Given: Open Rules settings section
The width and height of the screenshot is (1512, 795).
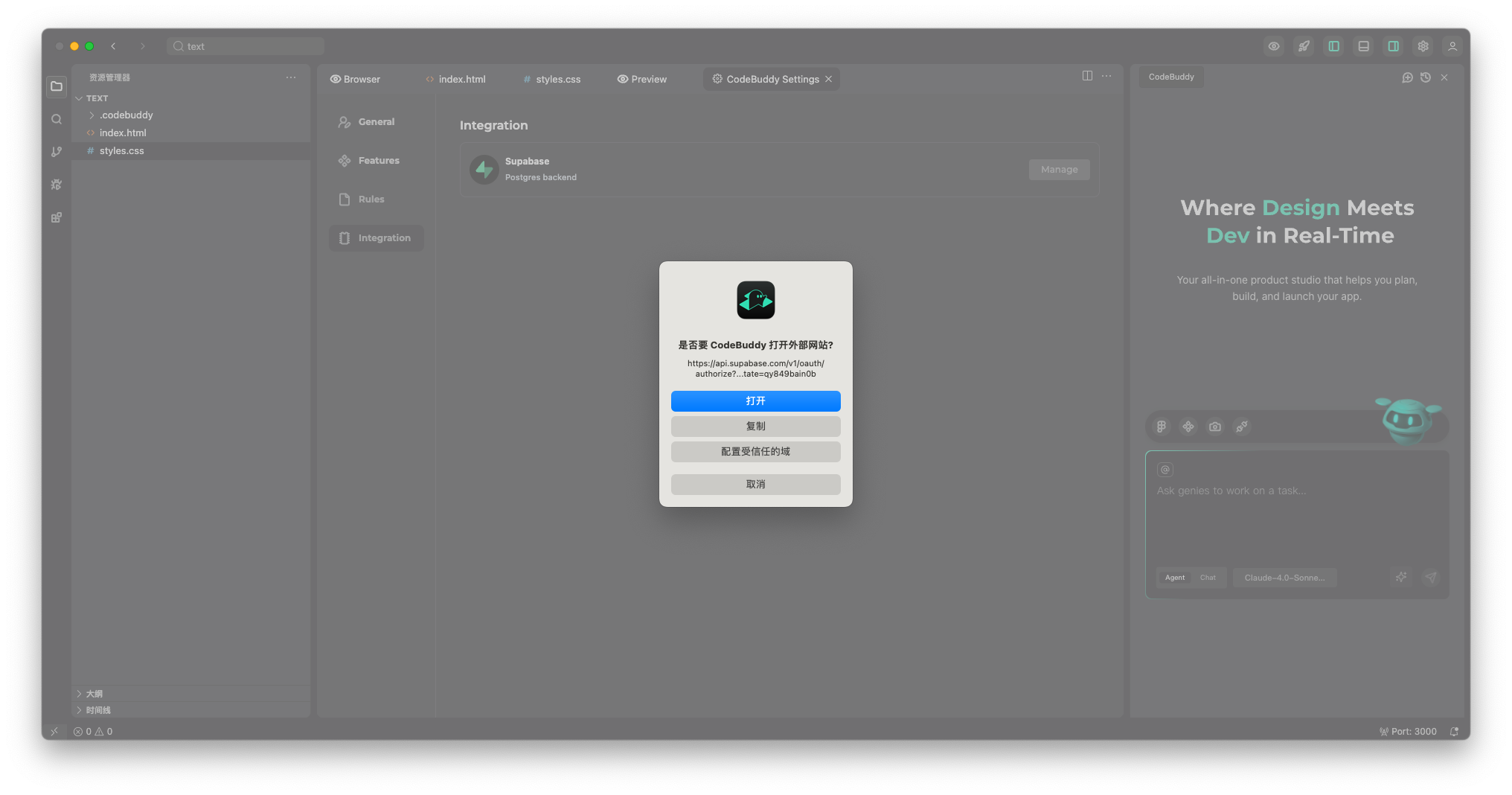Looking at the screenshot, I should click(x=376, y=199).
